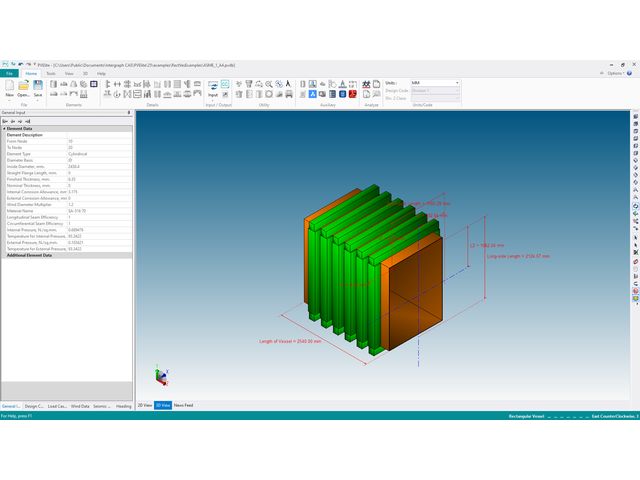Pin the General Input panel
The width and height of the screenshot is (640, 480).
pyautogui.click(x=128, y=113)
